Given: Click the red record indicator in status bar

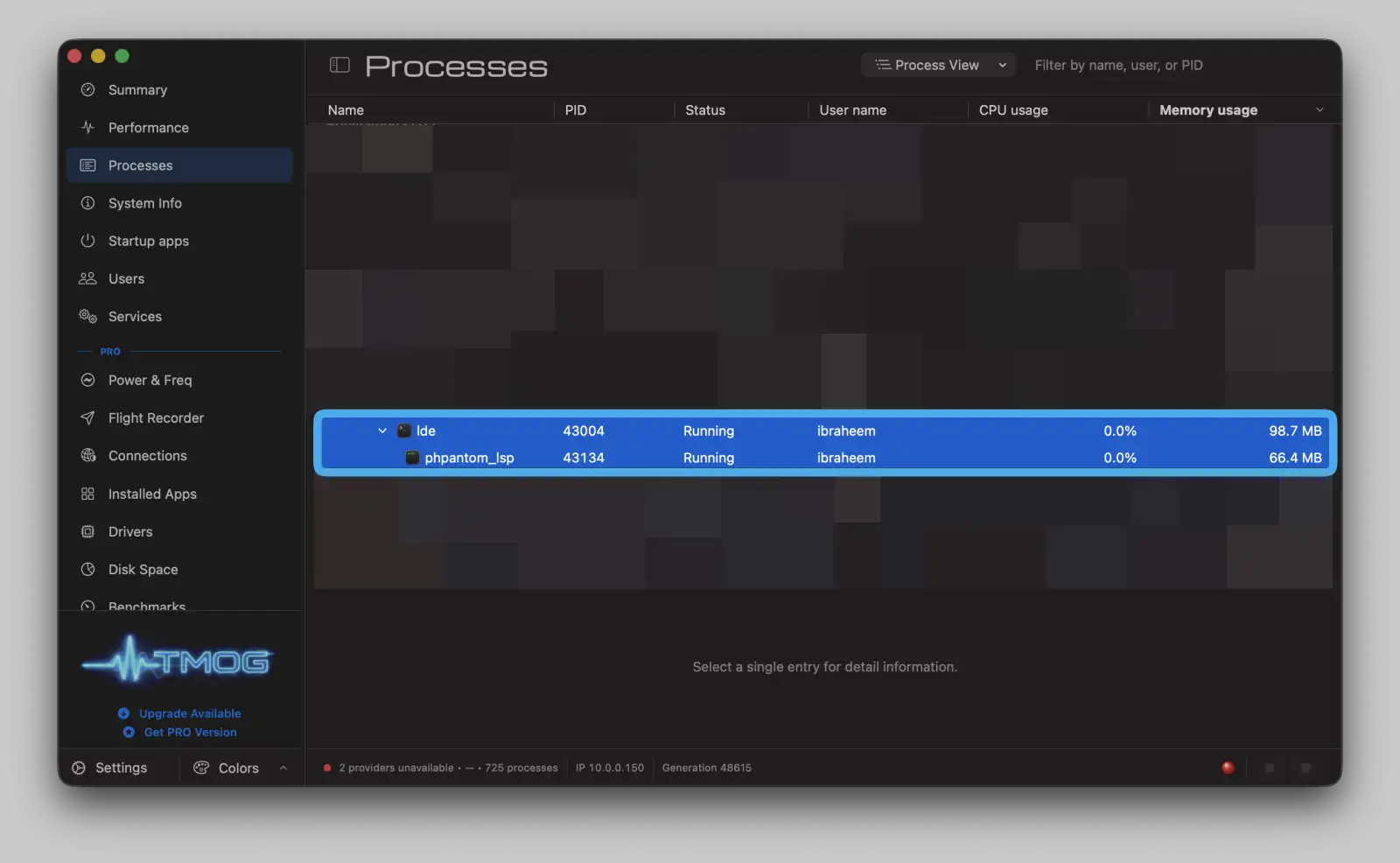Looking at the screenshot, I should pos(1228,768).
